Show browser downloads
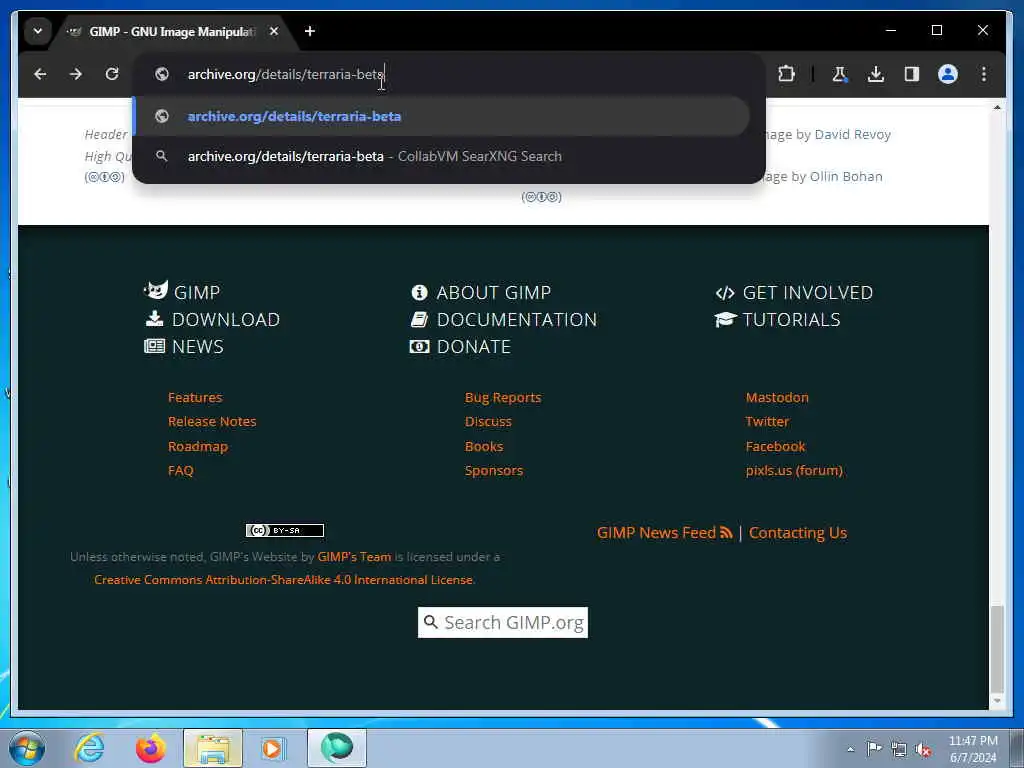Screen dimensions: 1024x768 pyautogui.click(x=876, y=74)
